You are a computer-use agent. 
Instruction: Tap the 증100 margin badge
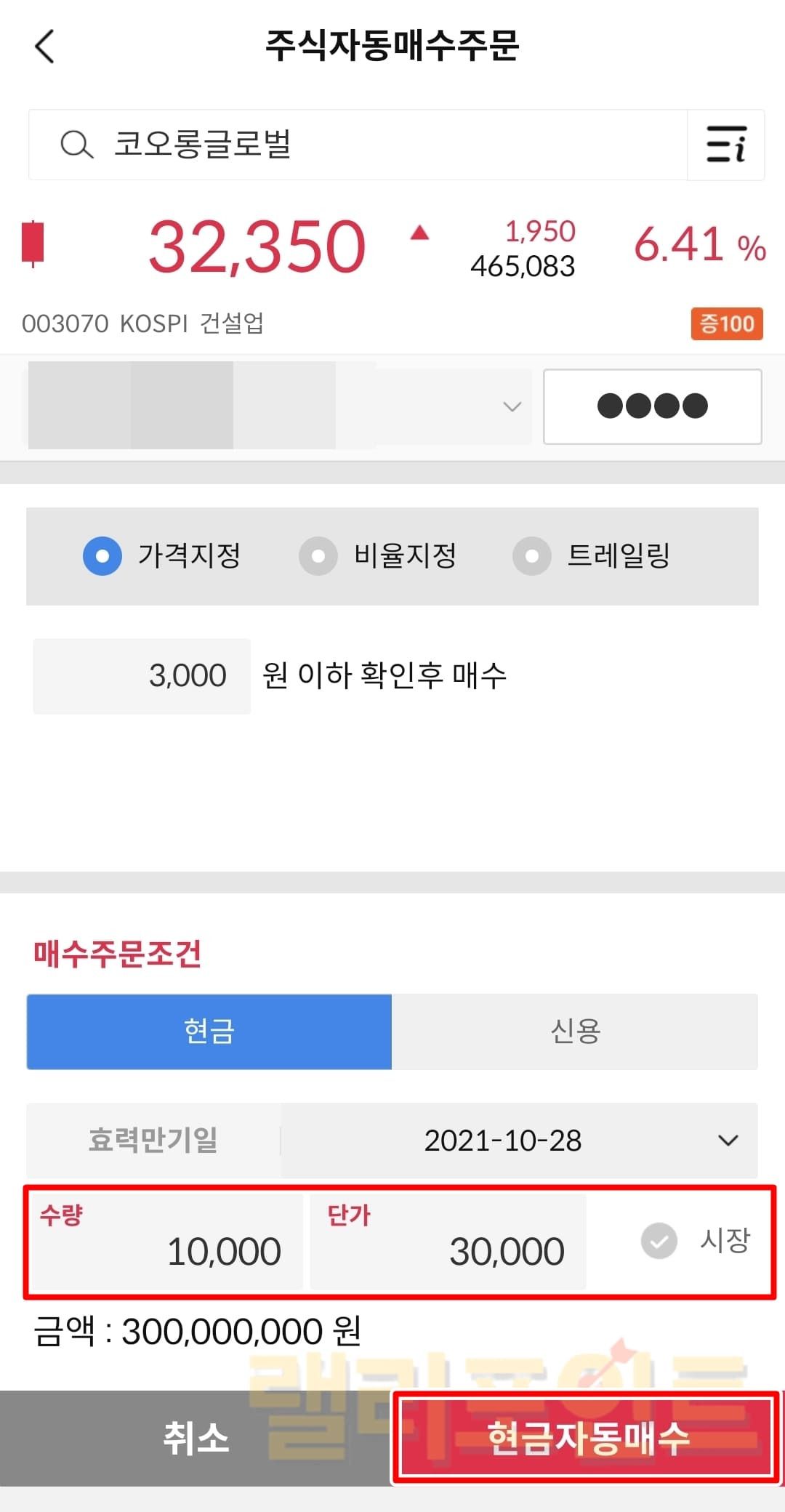coord(726,323)
